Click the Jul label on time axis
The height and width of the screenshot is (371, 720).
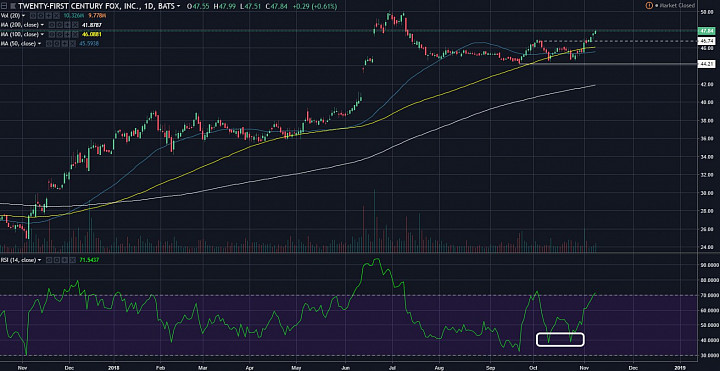[393, 368]
